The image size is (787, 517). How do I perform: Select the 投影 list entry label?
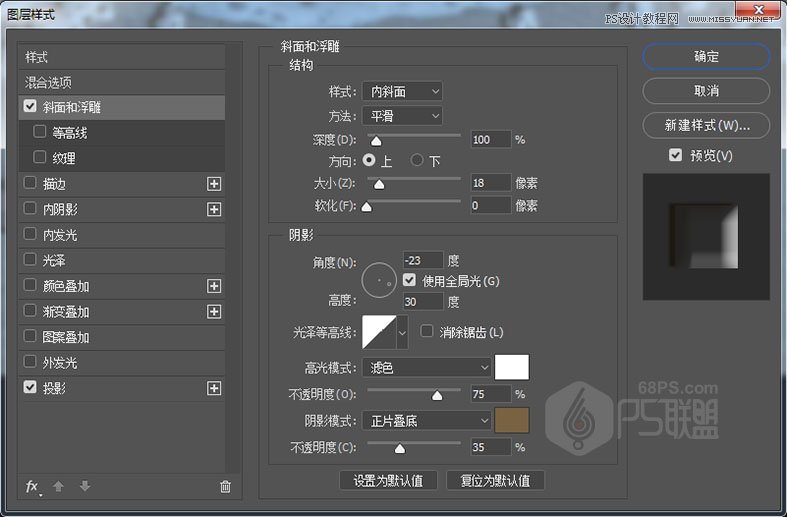[x=54, y=388]
